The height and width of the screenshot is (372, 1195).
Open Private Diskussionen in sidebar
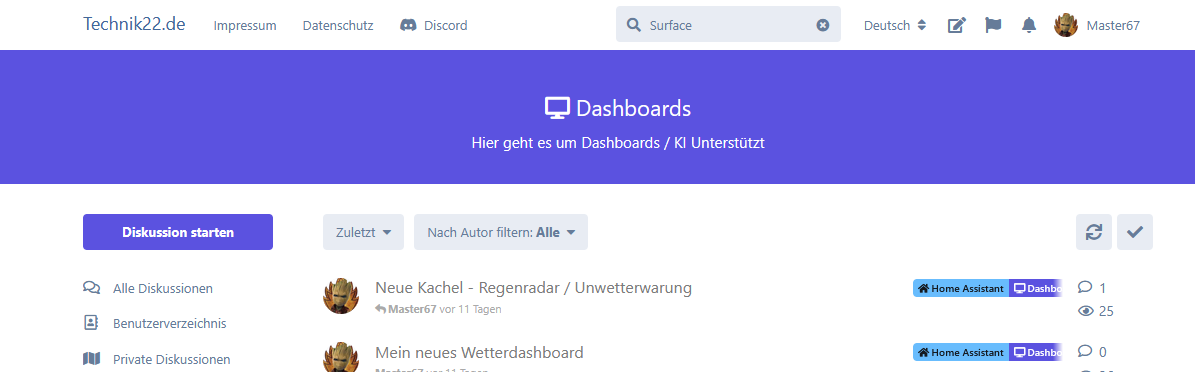(x=156, y=359)
